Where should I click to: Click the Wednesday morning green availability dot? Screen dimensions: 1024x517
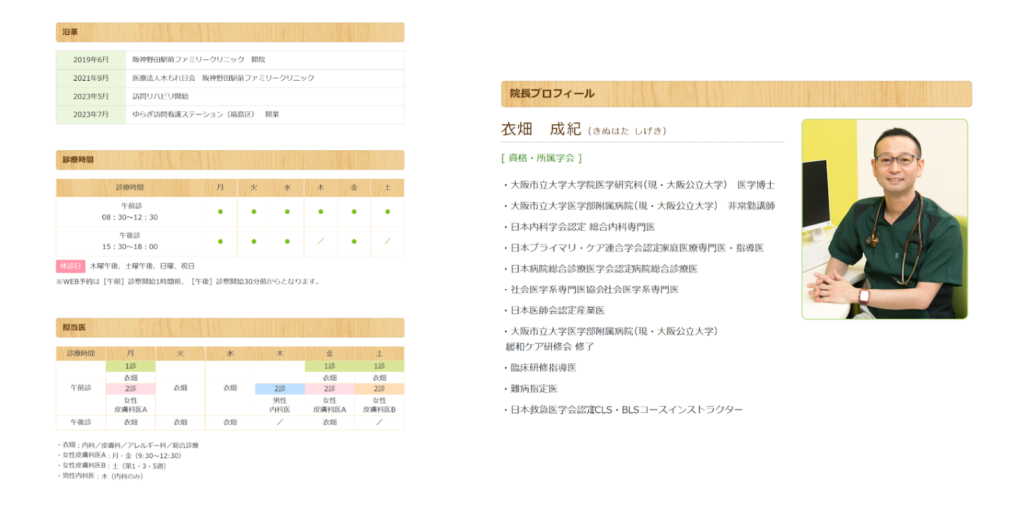[x=287, y=212]
